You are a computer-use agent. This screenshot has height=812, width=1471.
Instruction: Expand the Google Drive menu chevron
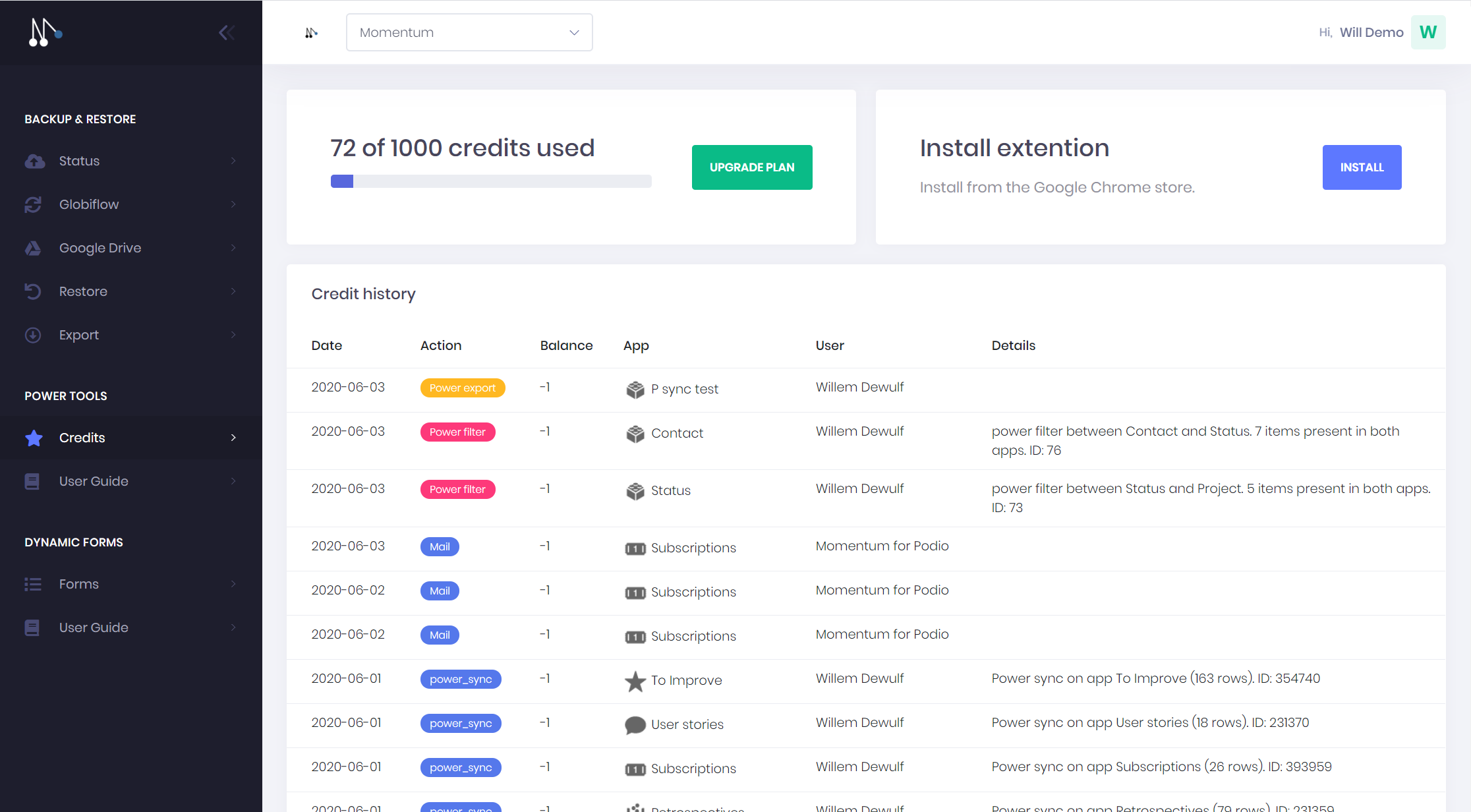[x=233, y=248]
